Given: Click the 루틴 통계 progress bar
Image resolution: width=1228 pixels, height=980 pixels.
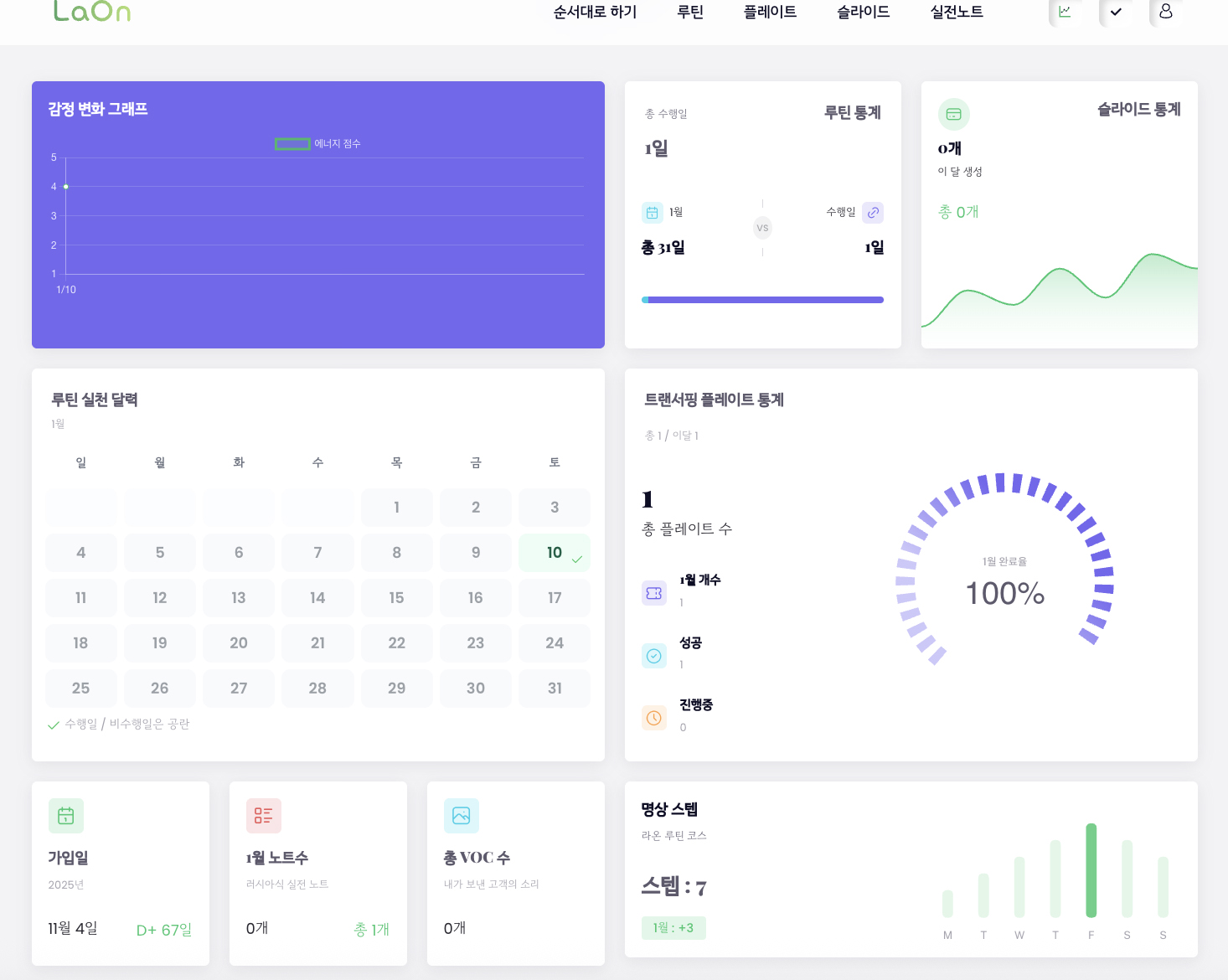Looking at the screenshot, I should (762, 300).
